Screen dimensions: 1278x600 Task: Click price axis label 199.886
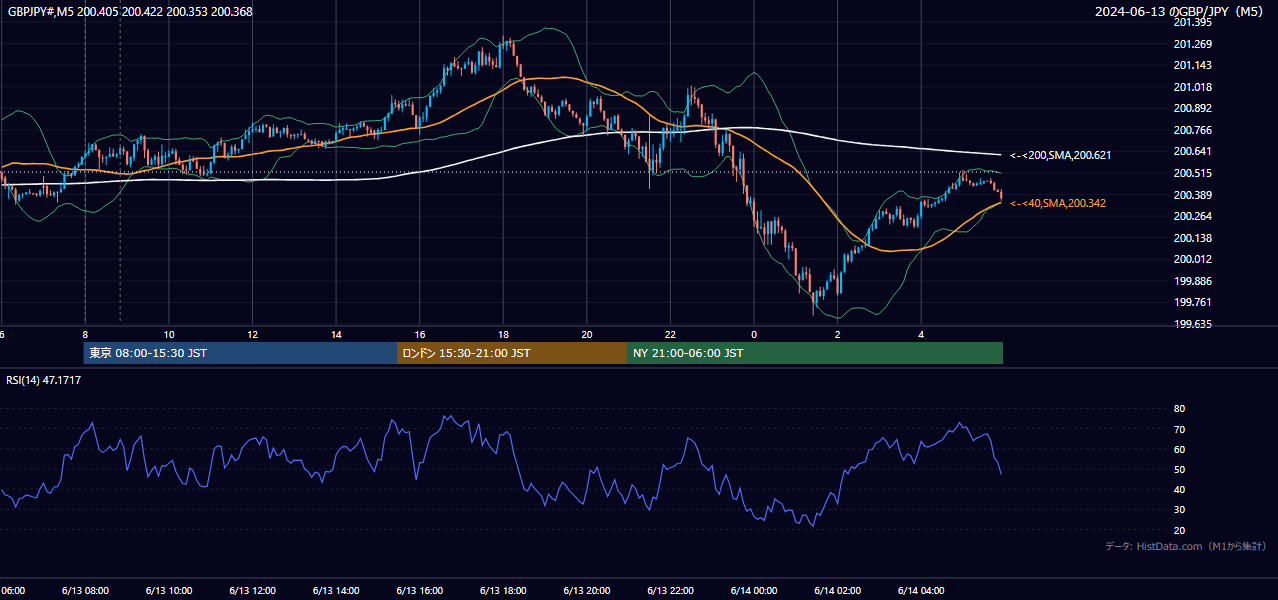(1193, 281)
